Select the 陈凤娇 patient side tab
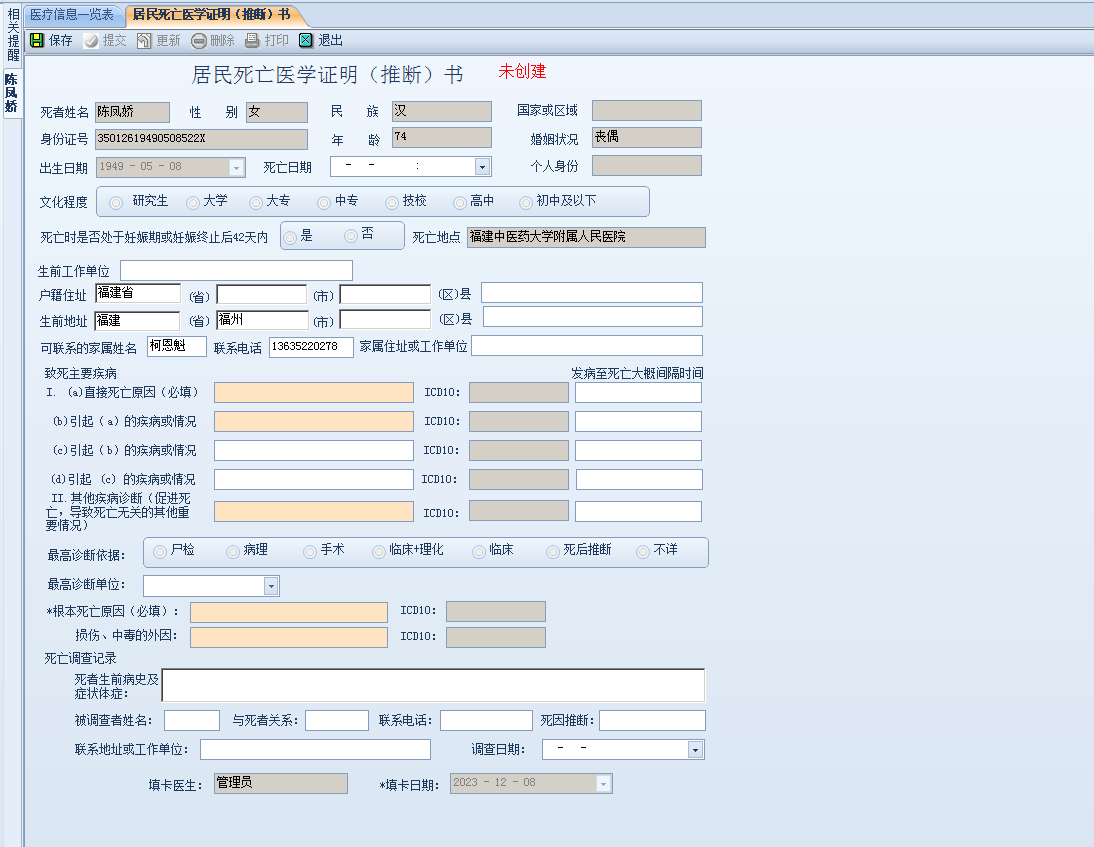 point(11,93)
